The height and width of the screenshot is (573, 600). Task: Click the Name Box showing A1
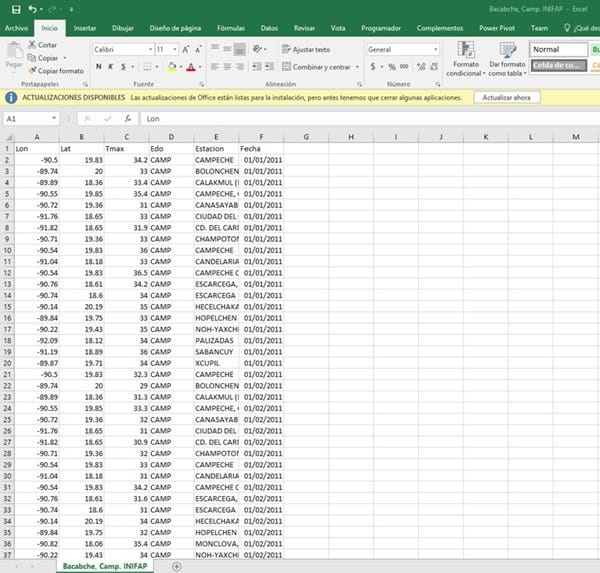pyautogui.click(x=30, y=118)
